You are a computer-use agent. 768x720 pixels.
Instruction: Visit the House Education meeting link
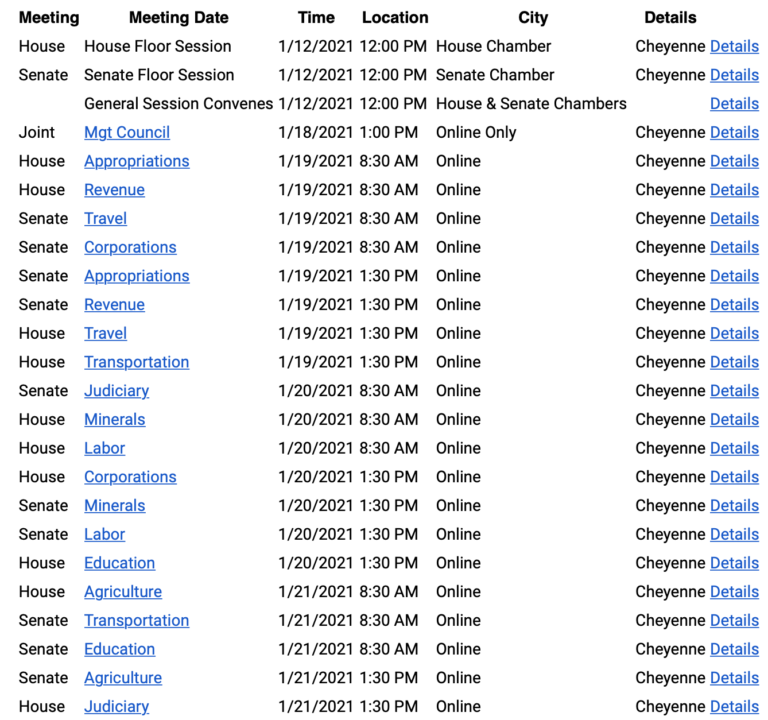tap(119, 563)
